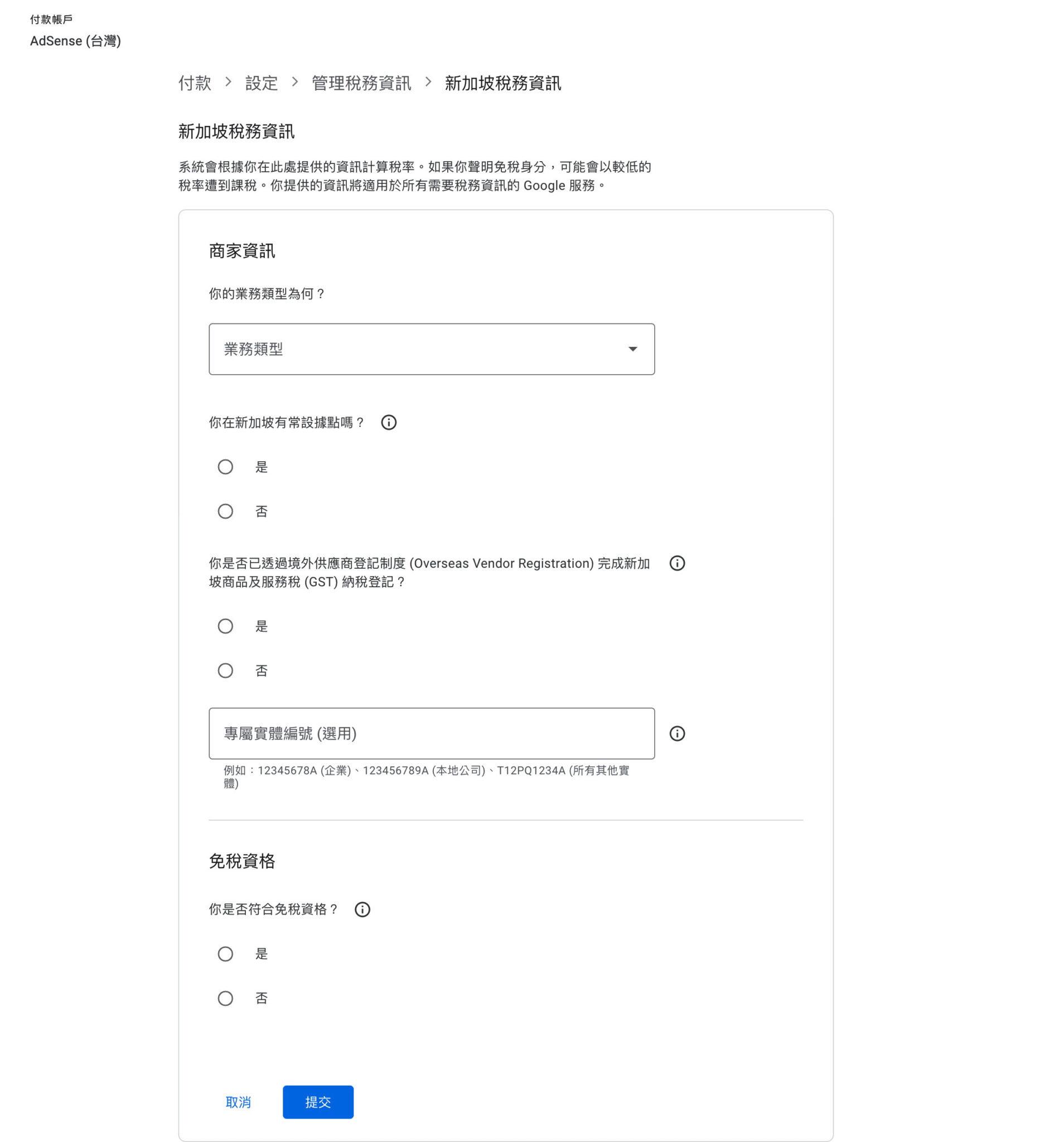Click the 提交 button
The height and width of the screenshot is (1142, 1064).
tap(318, 1102)
